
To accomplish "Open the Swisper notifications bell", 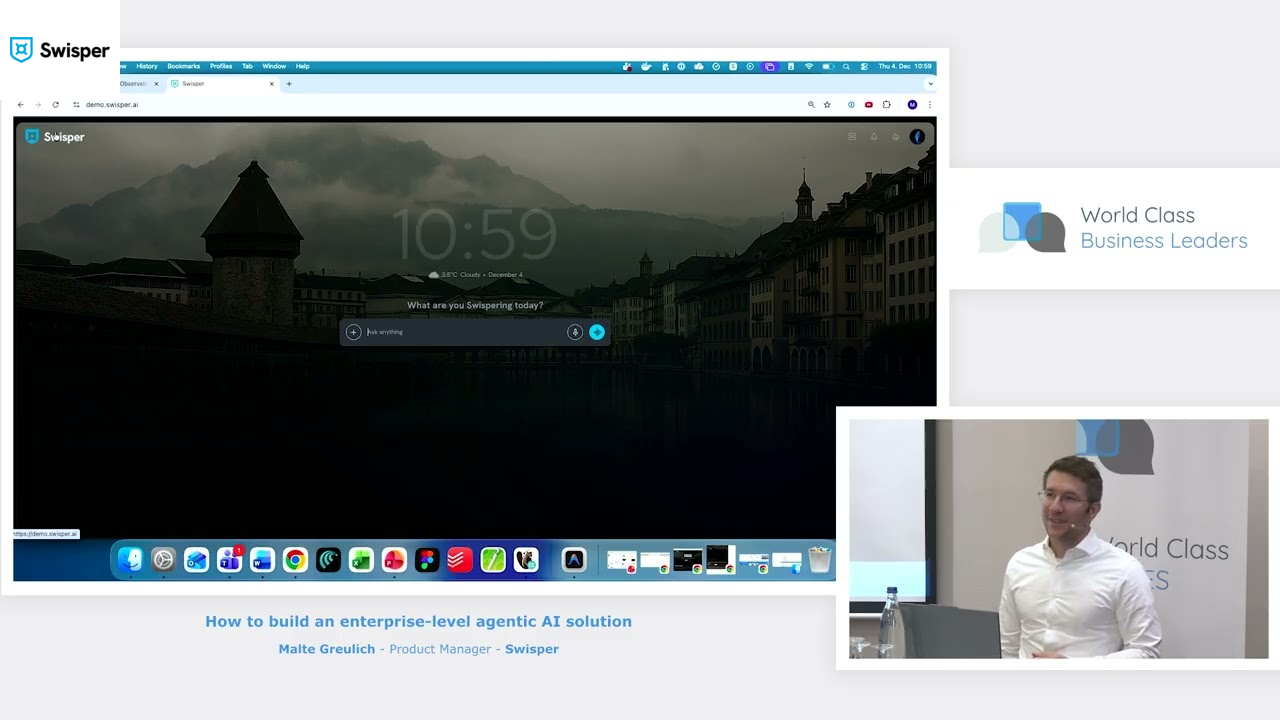I will [x=874, y=137].
